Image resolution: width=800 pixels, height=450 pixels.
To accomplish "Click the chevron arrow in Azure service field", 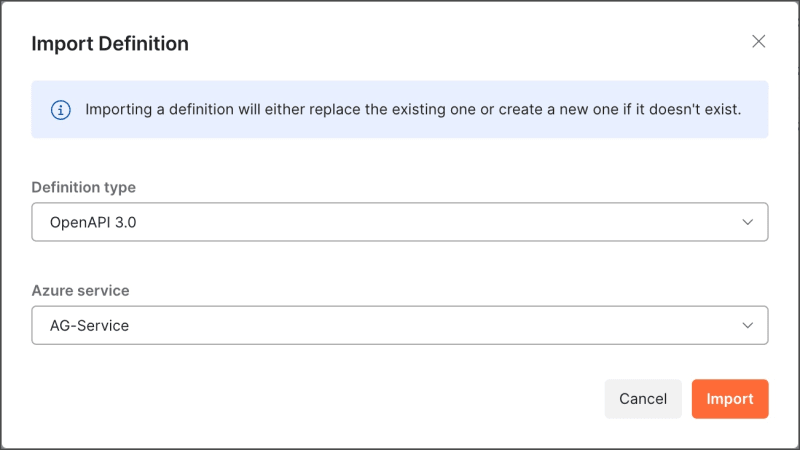I will tap(747, 325).
